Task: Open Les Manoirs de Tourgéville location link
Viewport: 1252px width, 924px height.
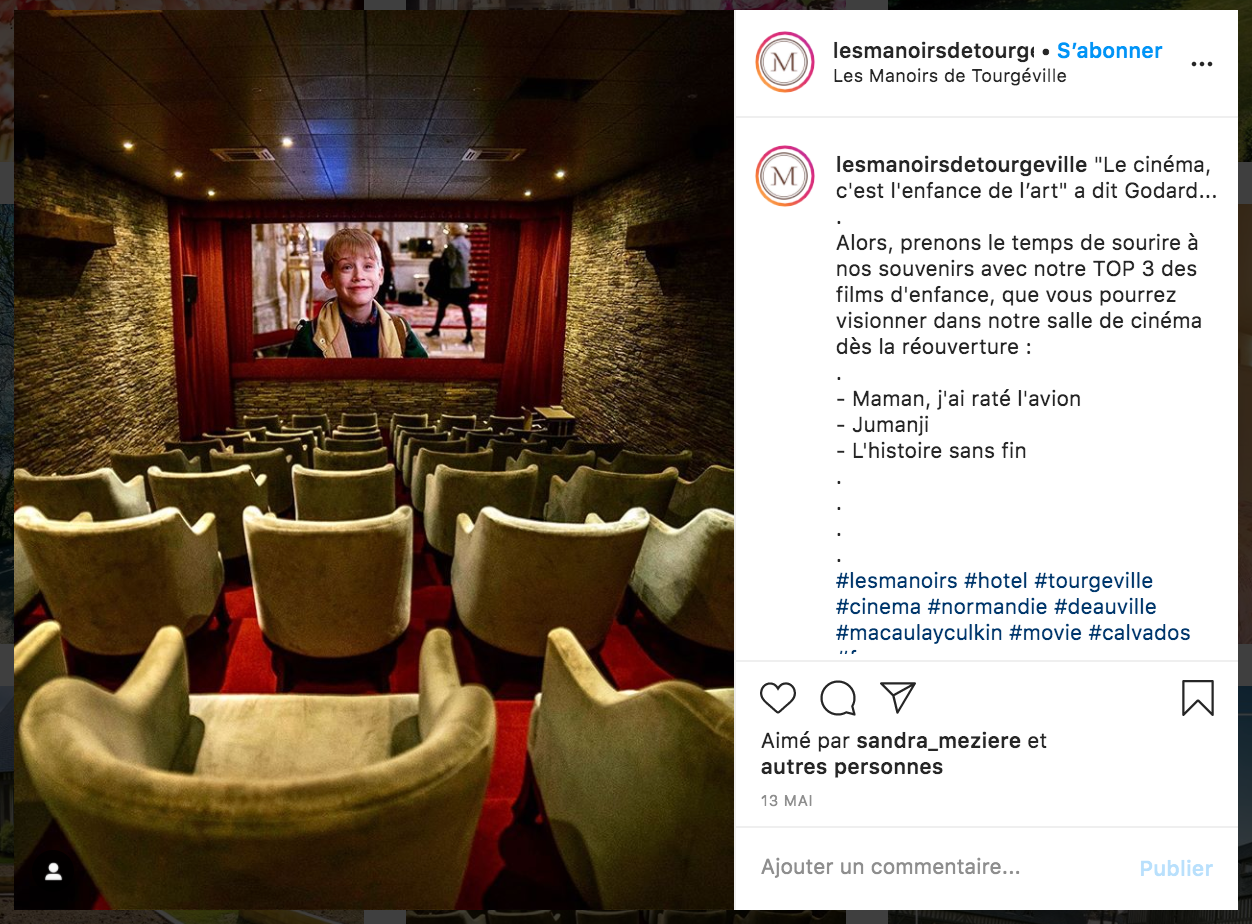Action: coord(950,76)
